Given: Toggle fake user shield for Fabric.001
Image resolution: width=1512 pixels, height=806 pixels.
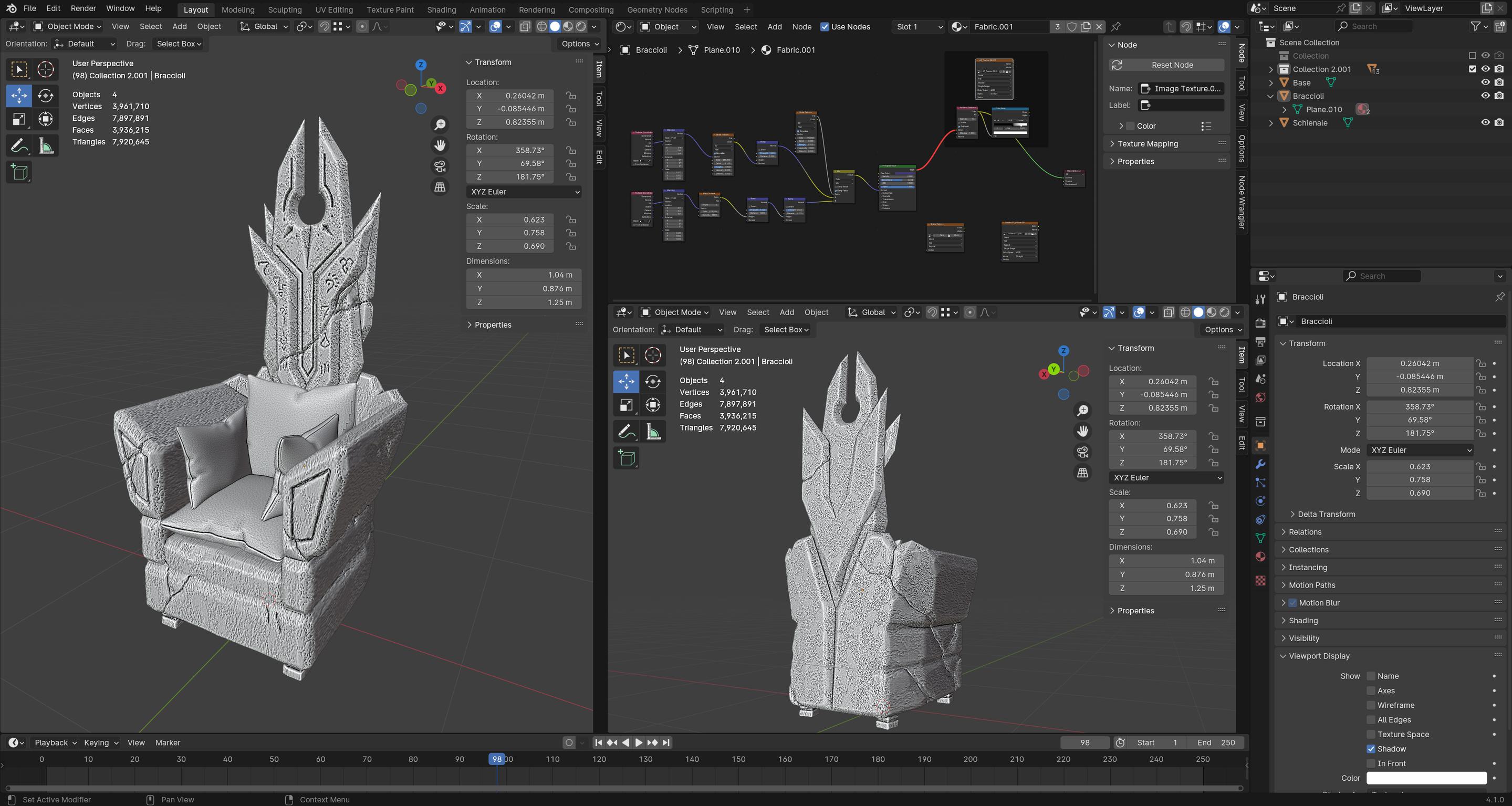Looking at the screenshot, I should click(1072, 26).
